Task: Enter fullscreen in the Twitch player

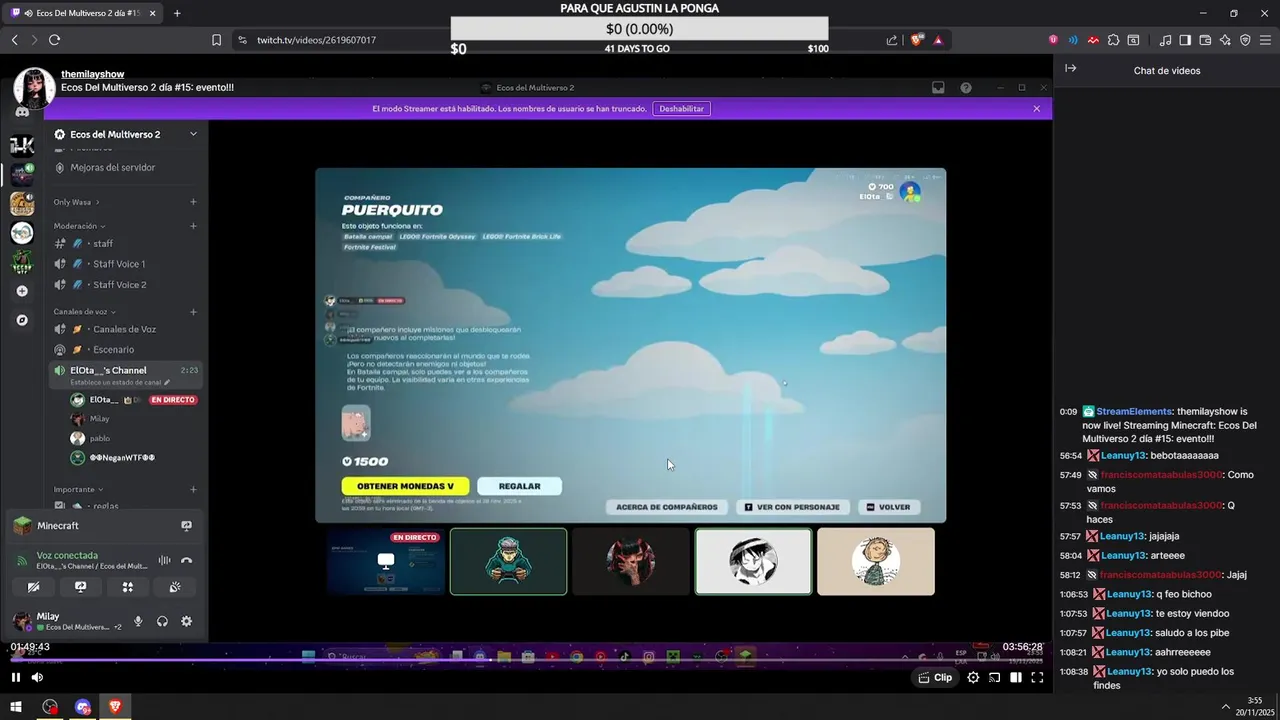Action: (x=1037, y=677)
